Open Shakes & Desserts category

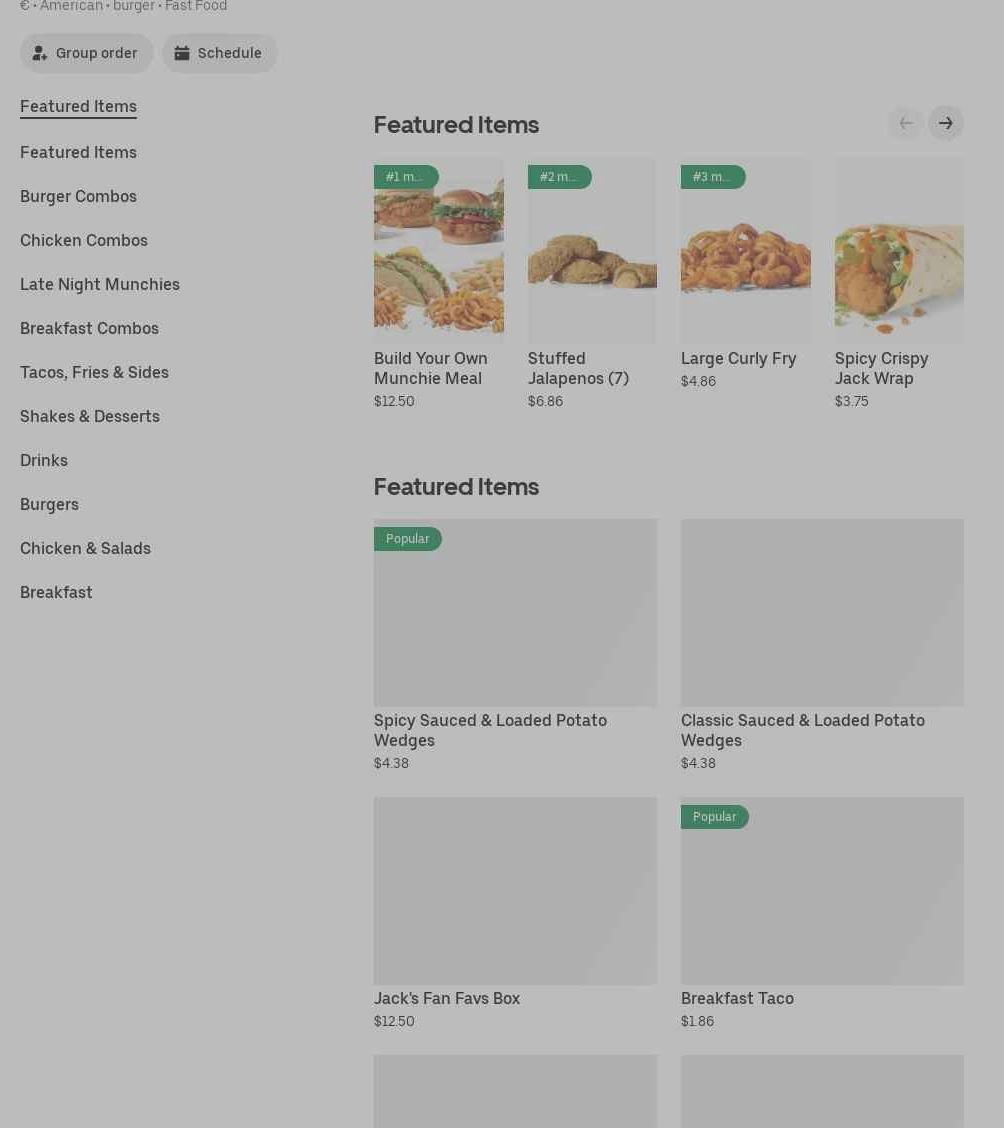(x=90, y=416)
